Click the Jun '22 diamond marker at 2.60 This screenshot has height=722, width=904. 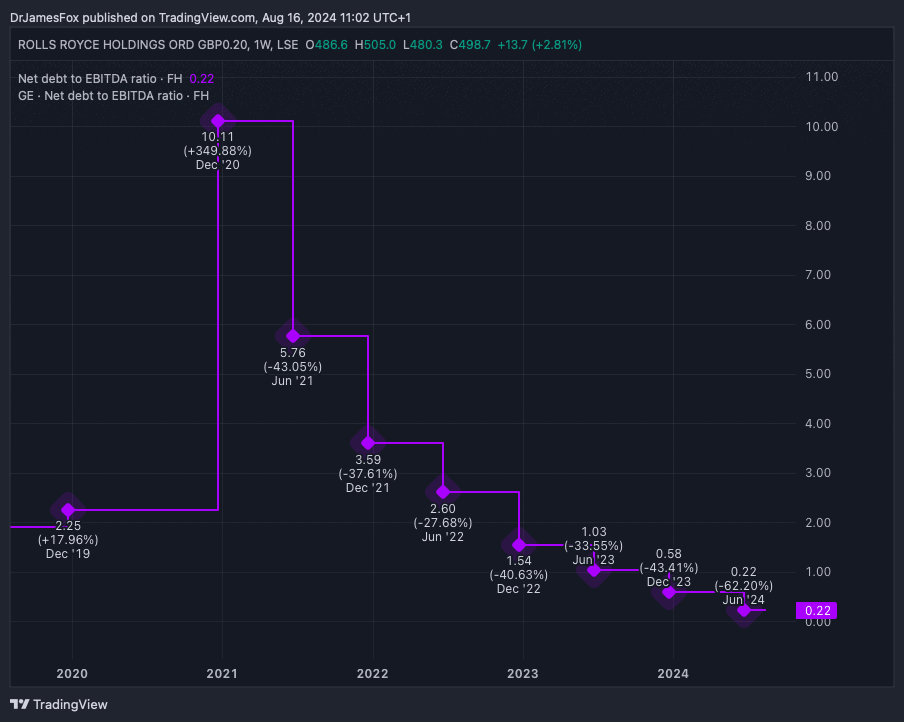click(443, 491)
